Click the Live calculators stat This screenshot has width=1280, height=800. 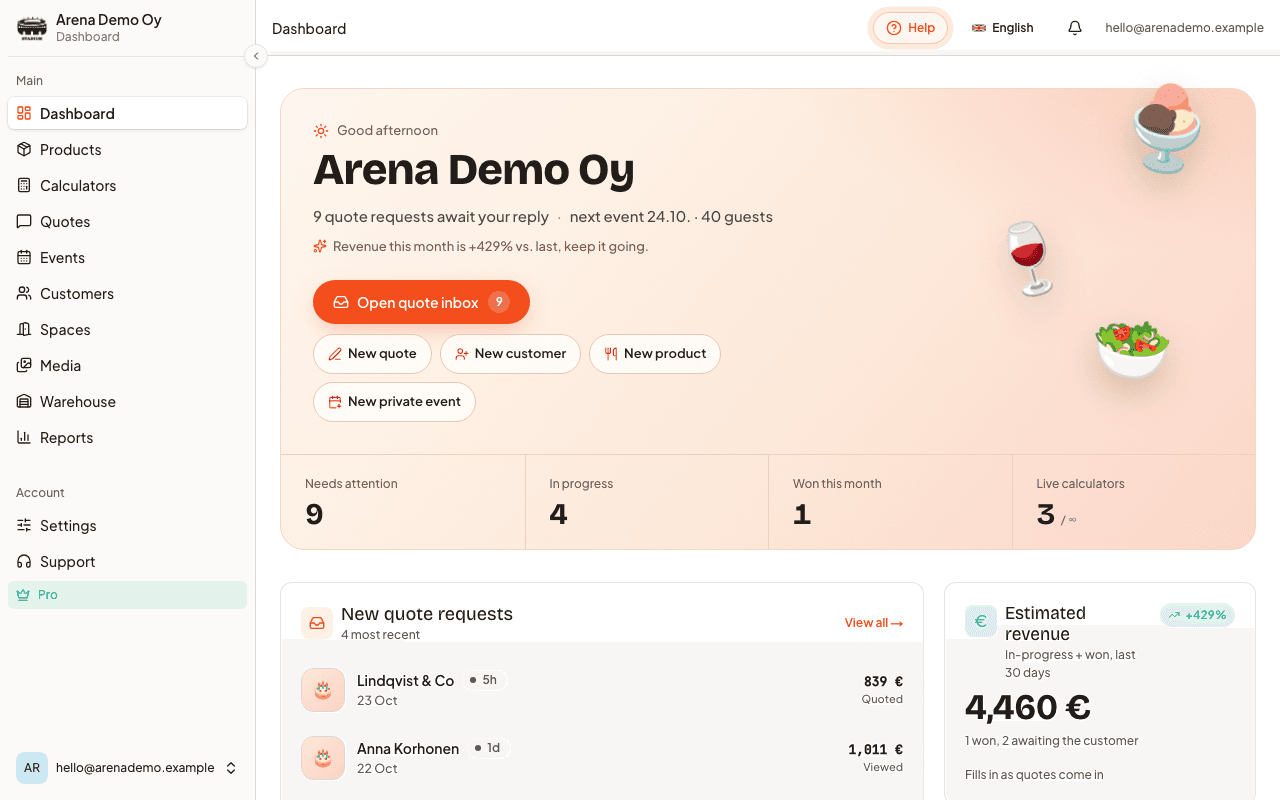(x=1134, y=503)
